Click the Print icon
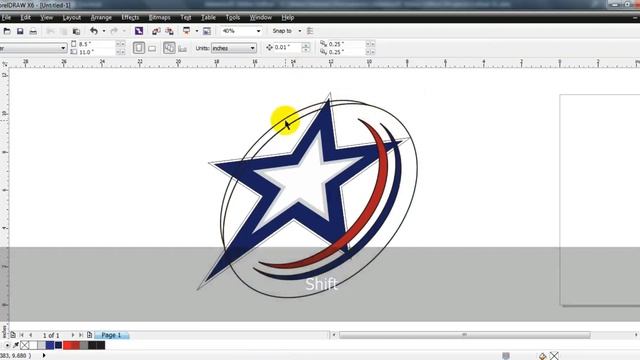The height and width of the screenshot is (360, 640). (x=33, y=31)
